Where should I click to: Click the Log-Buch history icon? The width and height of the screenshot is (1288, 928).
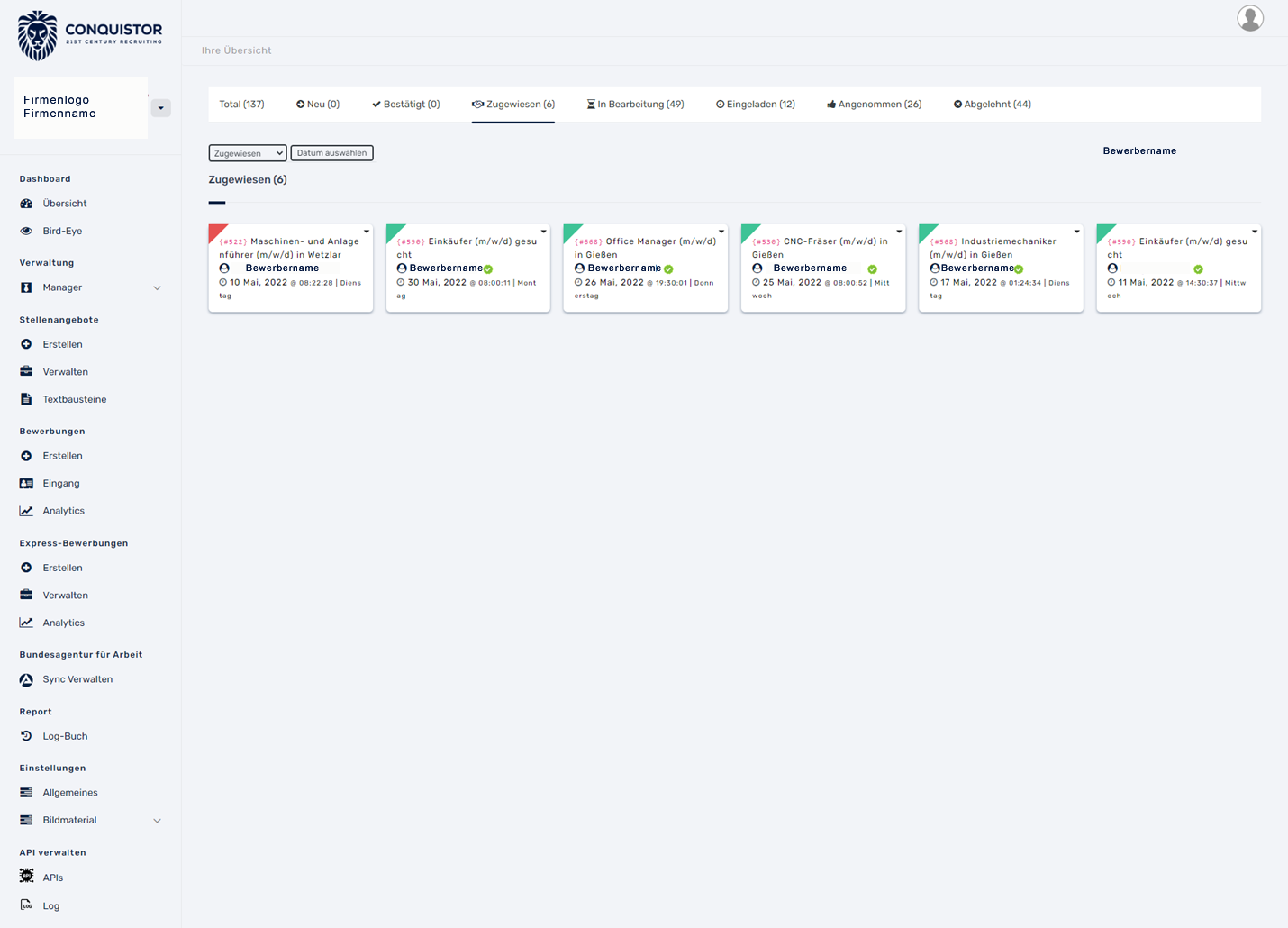click(x=26, y=736)
